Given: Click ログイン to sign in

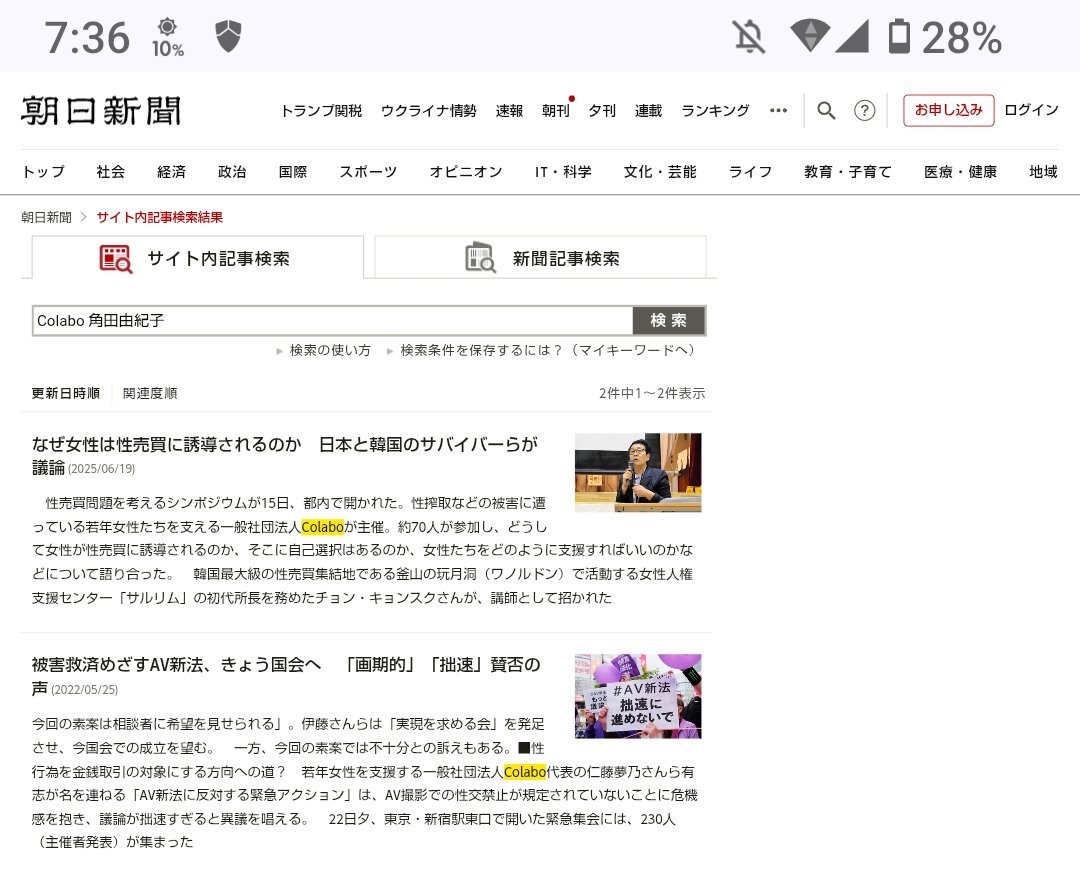Looking at the screenshot, I should point(1031,110).
